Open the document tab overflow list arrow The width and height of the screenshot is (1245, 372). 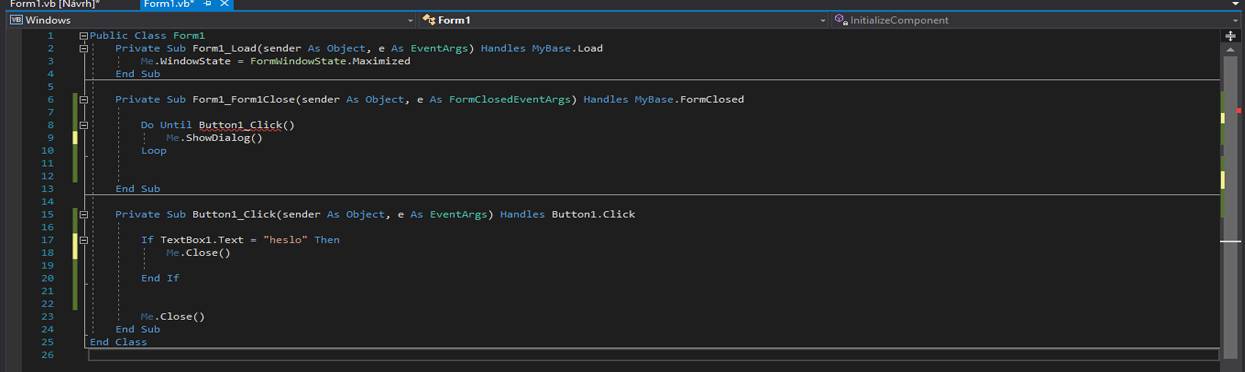pyautogui.click(x=1236, y=4)
